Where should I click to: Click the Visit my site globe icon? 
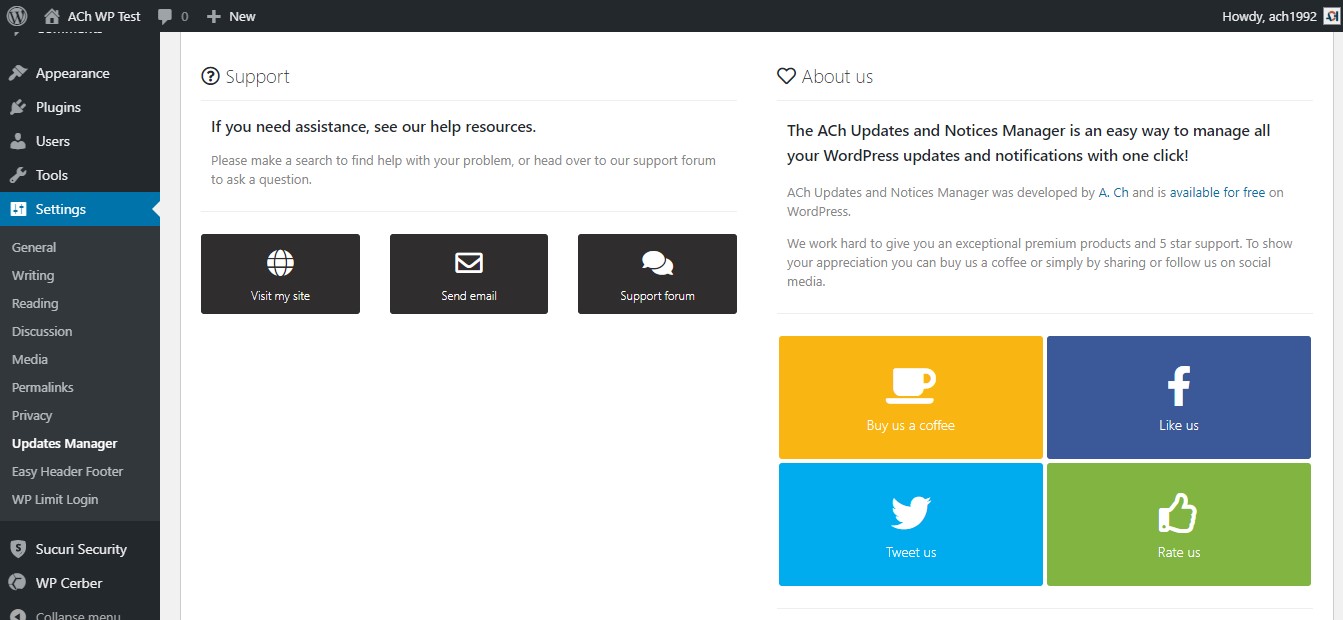(280, 263)
